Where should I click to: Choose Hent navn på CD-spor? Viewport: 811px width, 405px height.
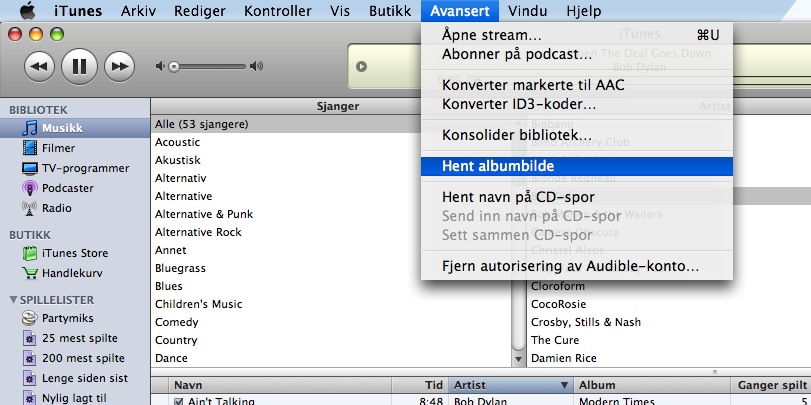coord(577,197)
